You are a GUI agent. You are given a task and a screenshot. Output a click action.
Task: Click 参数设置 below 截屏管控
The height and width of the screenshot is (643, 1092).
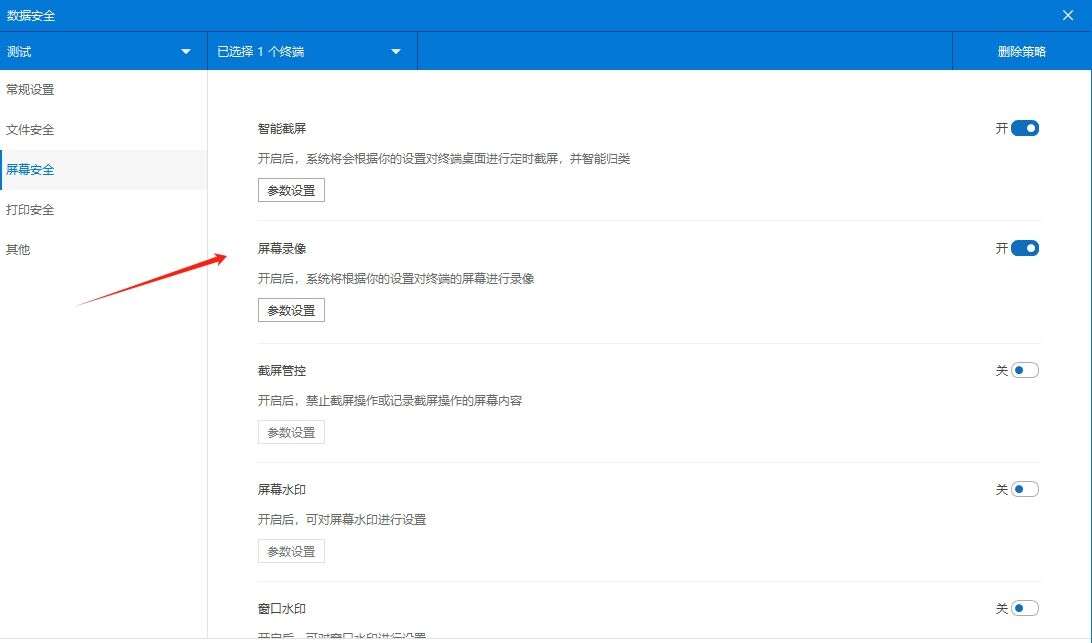click(x=291, y=431)
